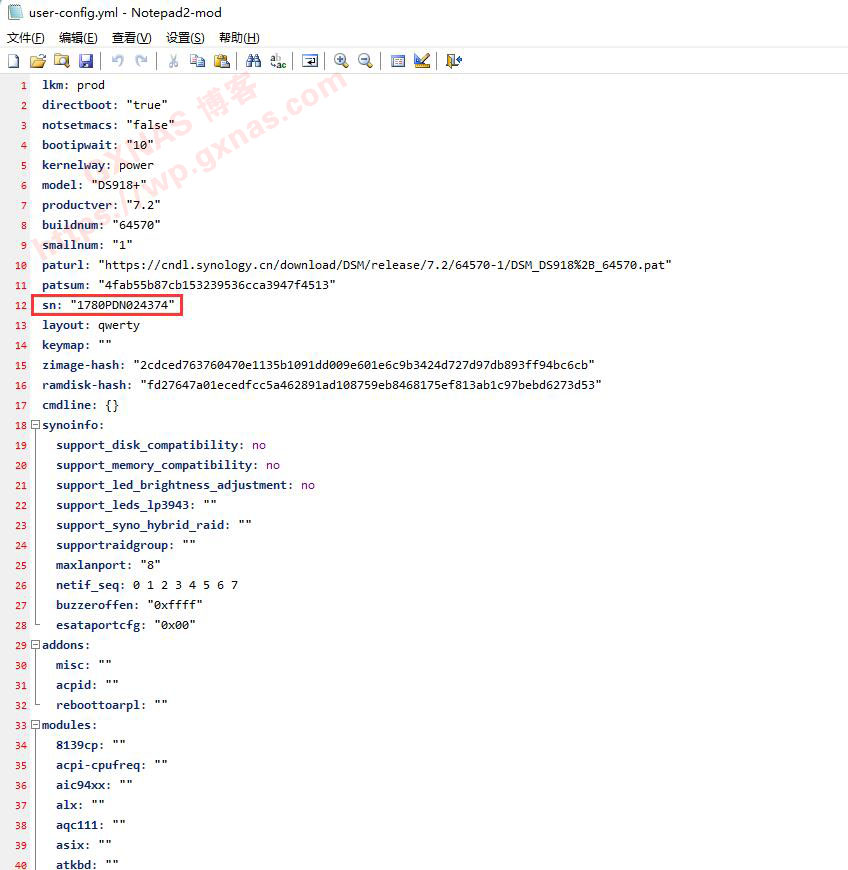
Task: Click the Undo arrow icon
Action: click(118, 61)
